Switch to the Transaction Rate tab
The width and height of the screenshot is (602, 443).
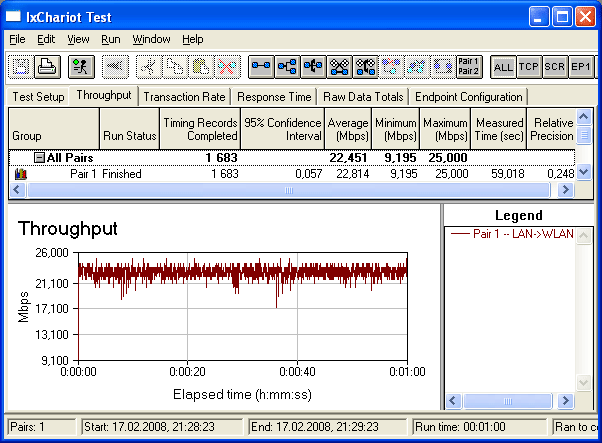[184, 97]
